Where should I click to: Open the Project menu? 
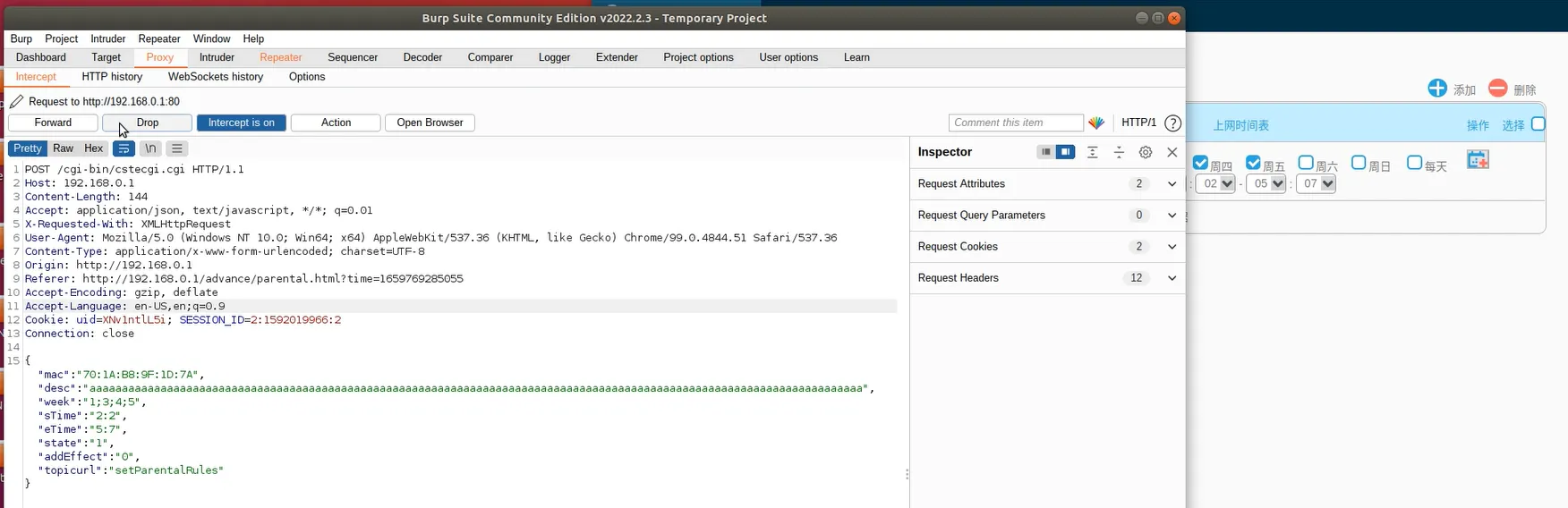61,39
